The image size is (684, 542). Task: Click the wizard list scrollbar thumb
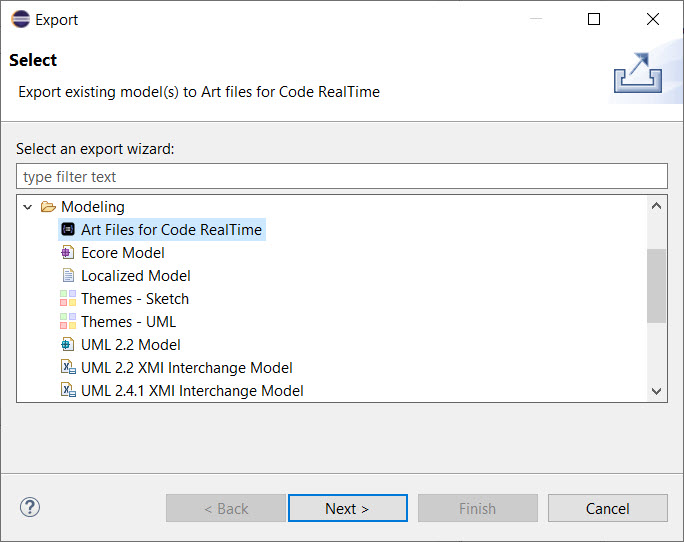point(657,286)
